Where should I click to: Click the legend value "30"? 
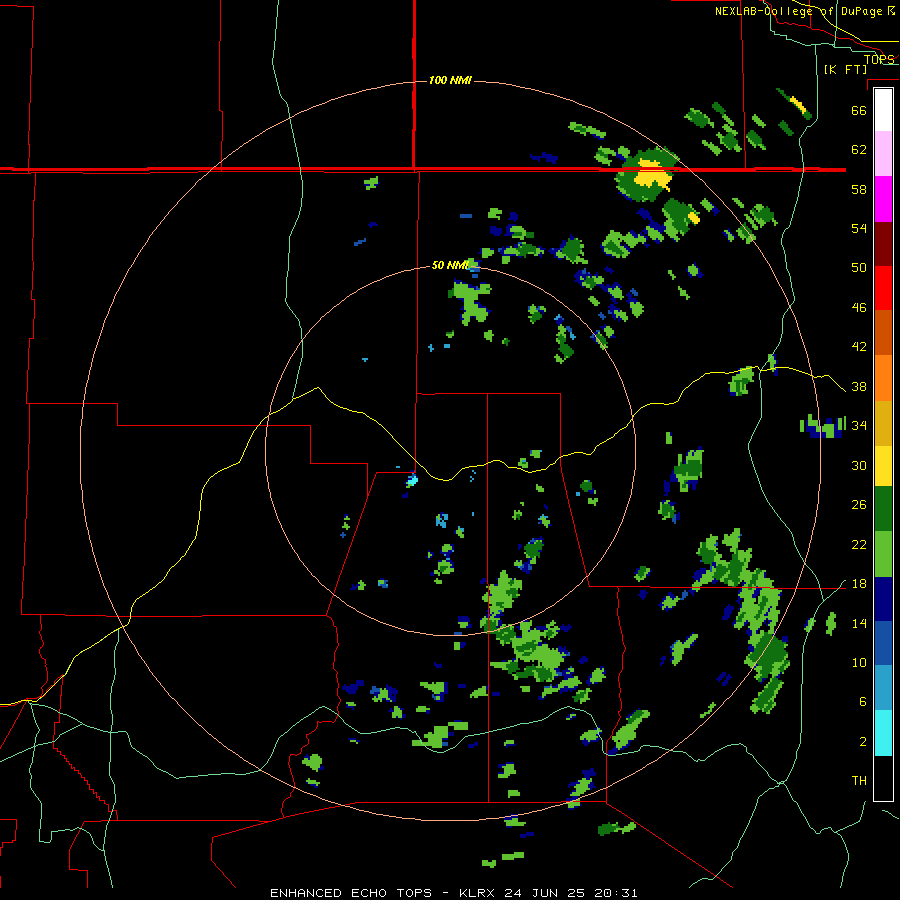point(859,465)
